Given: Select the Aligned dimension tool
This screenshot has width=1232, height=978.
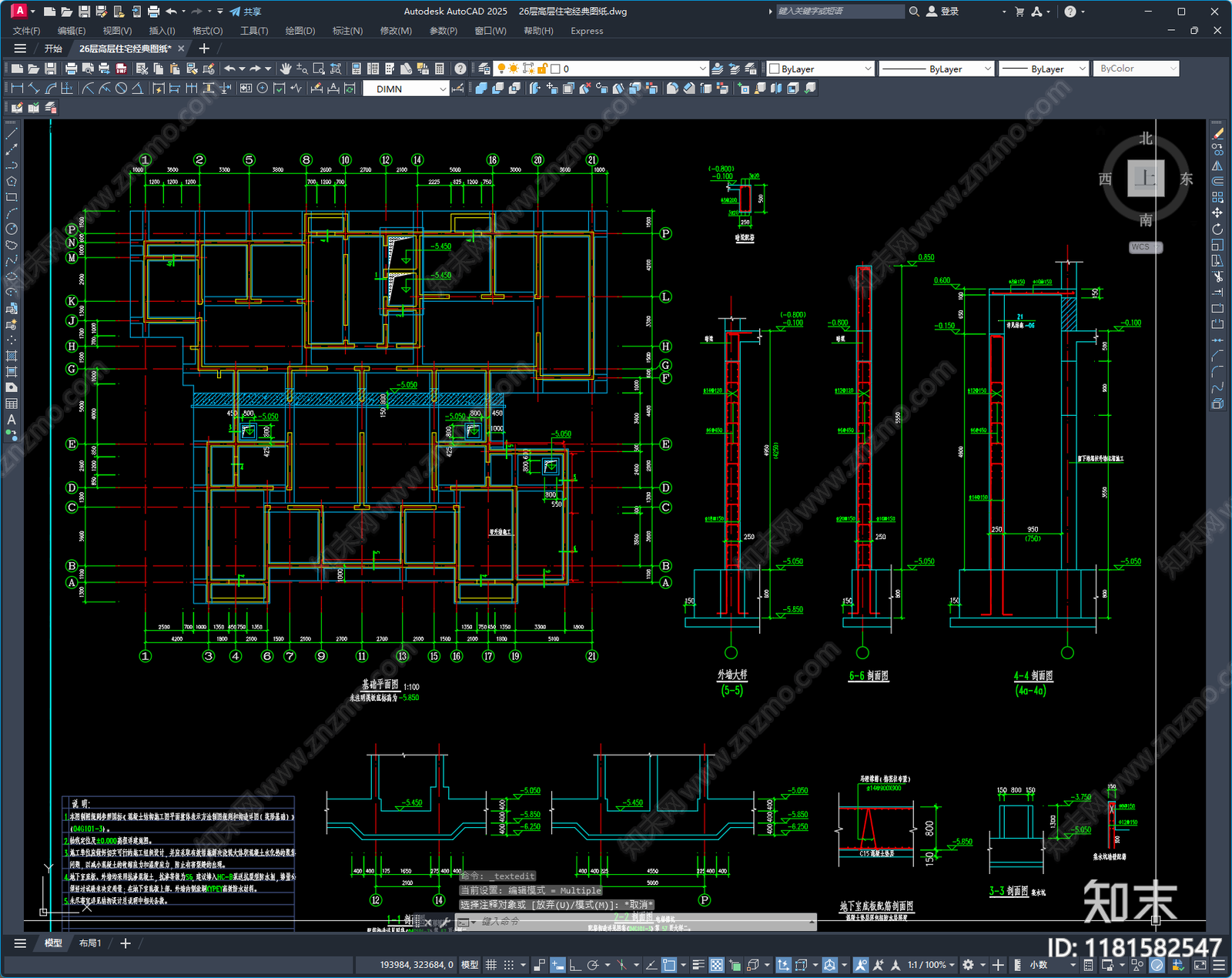Looking at the screenshot, I should pyautogui.click(x=34, y=89).
